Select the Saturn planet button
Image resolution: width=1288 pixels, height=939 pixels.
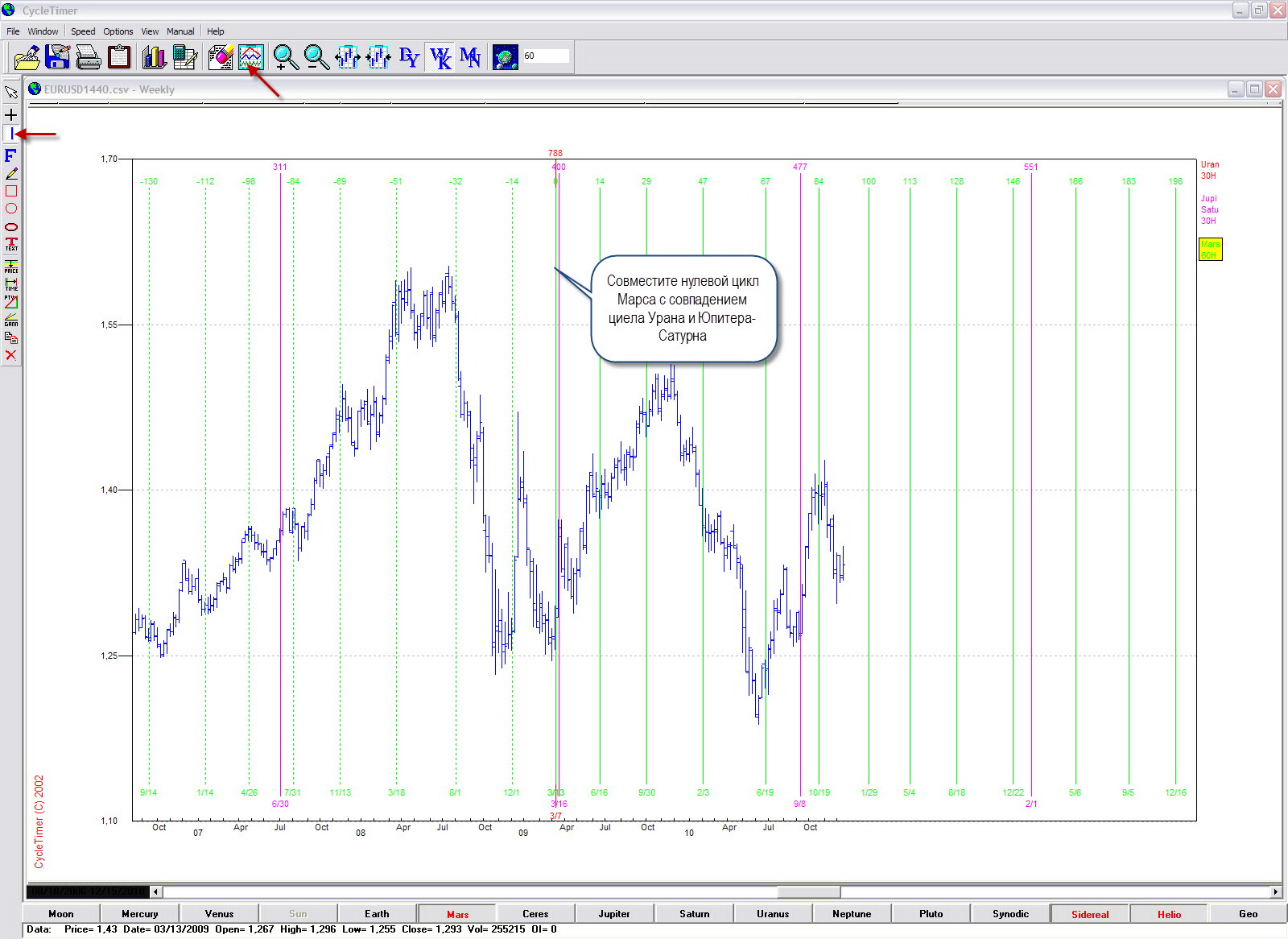(694, 914)
